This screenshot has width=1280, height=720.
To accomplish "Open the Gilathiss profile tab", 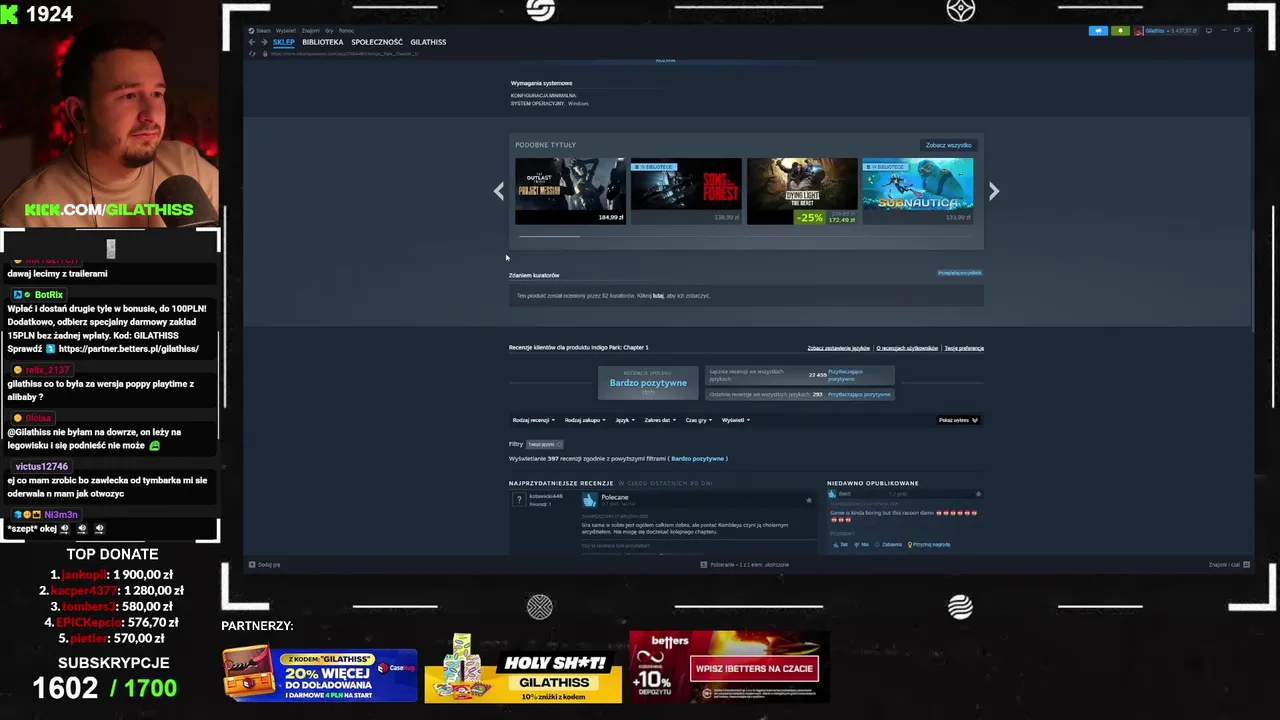I will 428,42.
